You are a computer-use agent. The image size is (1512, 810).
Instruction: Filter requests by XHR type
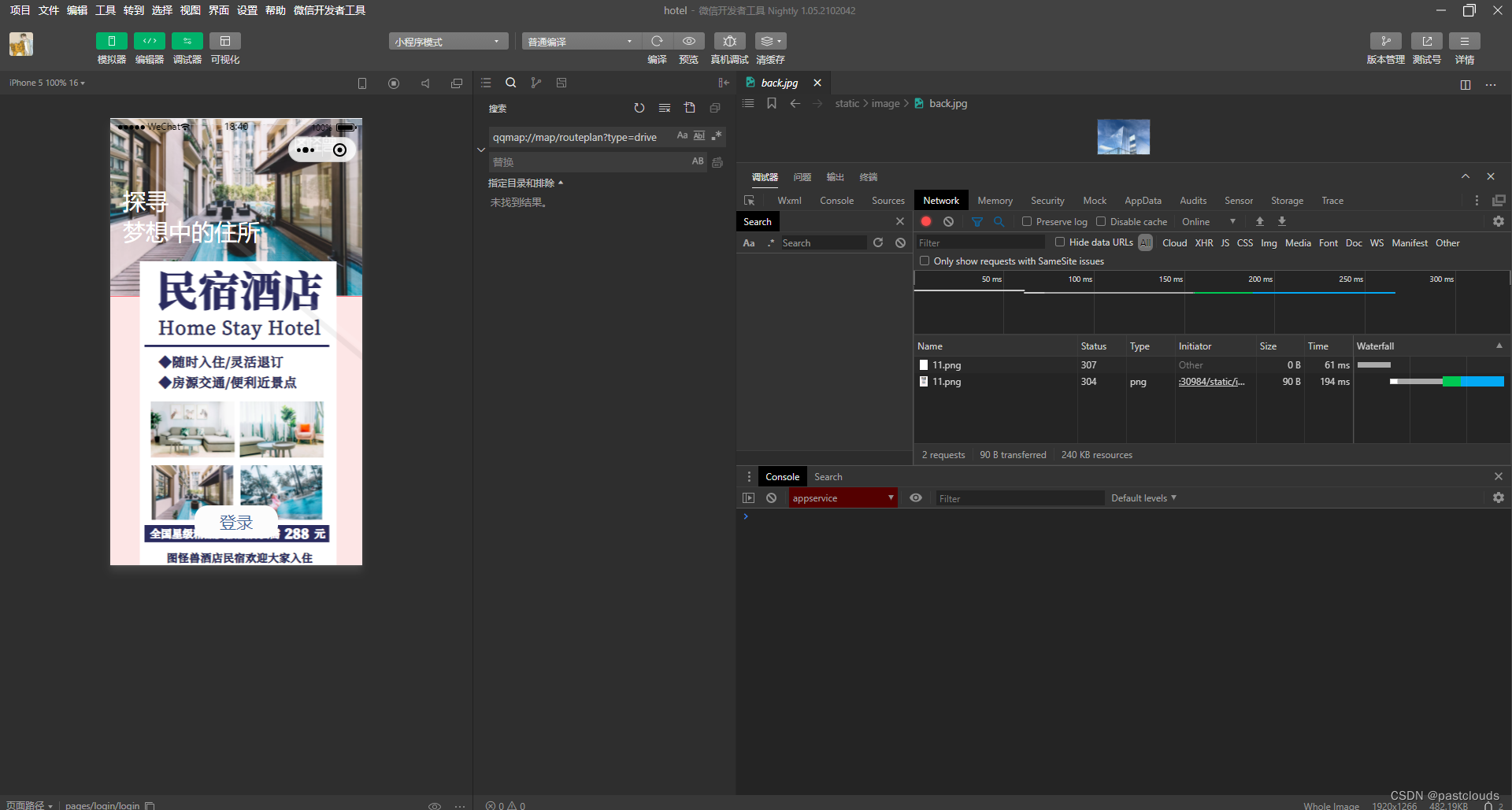[1204, 243]
